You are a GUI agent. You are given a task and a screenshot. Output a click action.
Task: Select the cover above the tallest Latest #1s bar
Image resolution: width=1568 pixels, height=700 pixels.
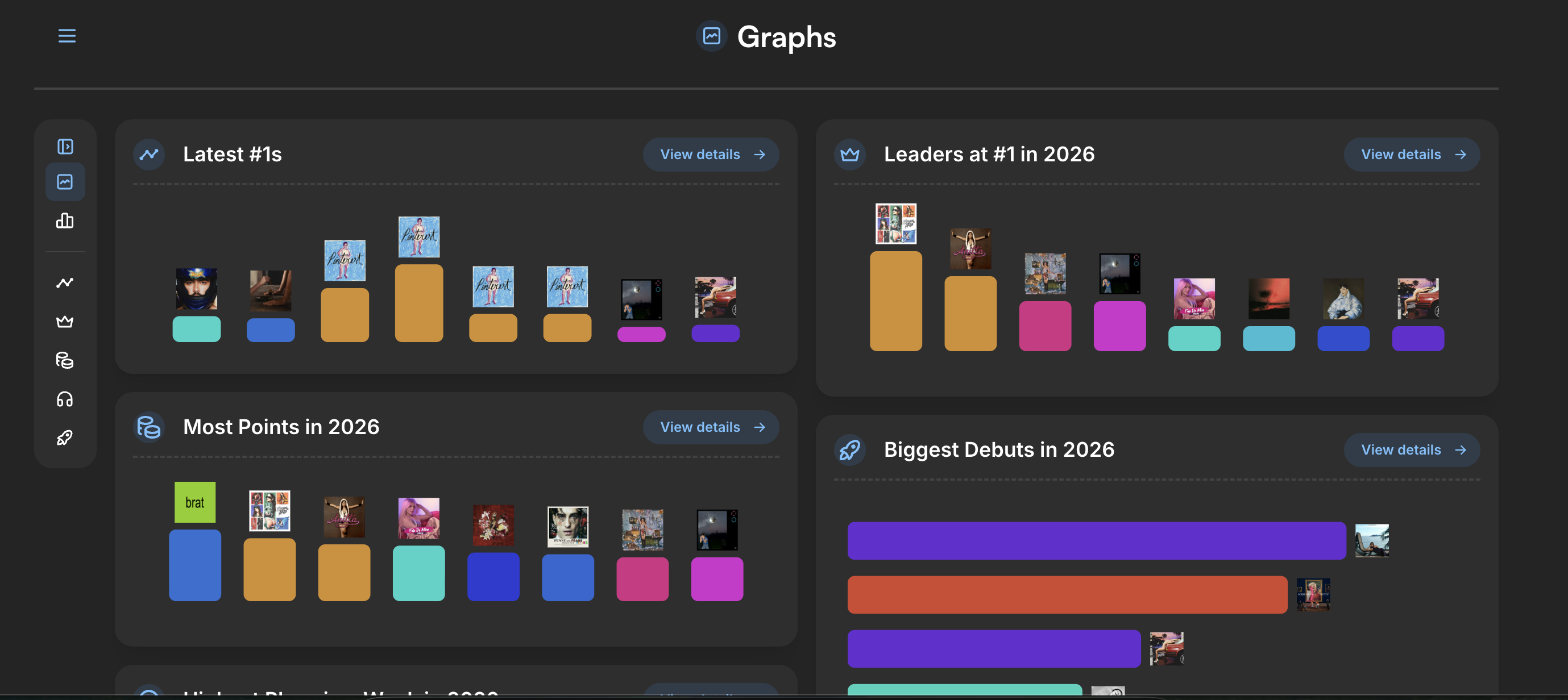point(420,237)
